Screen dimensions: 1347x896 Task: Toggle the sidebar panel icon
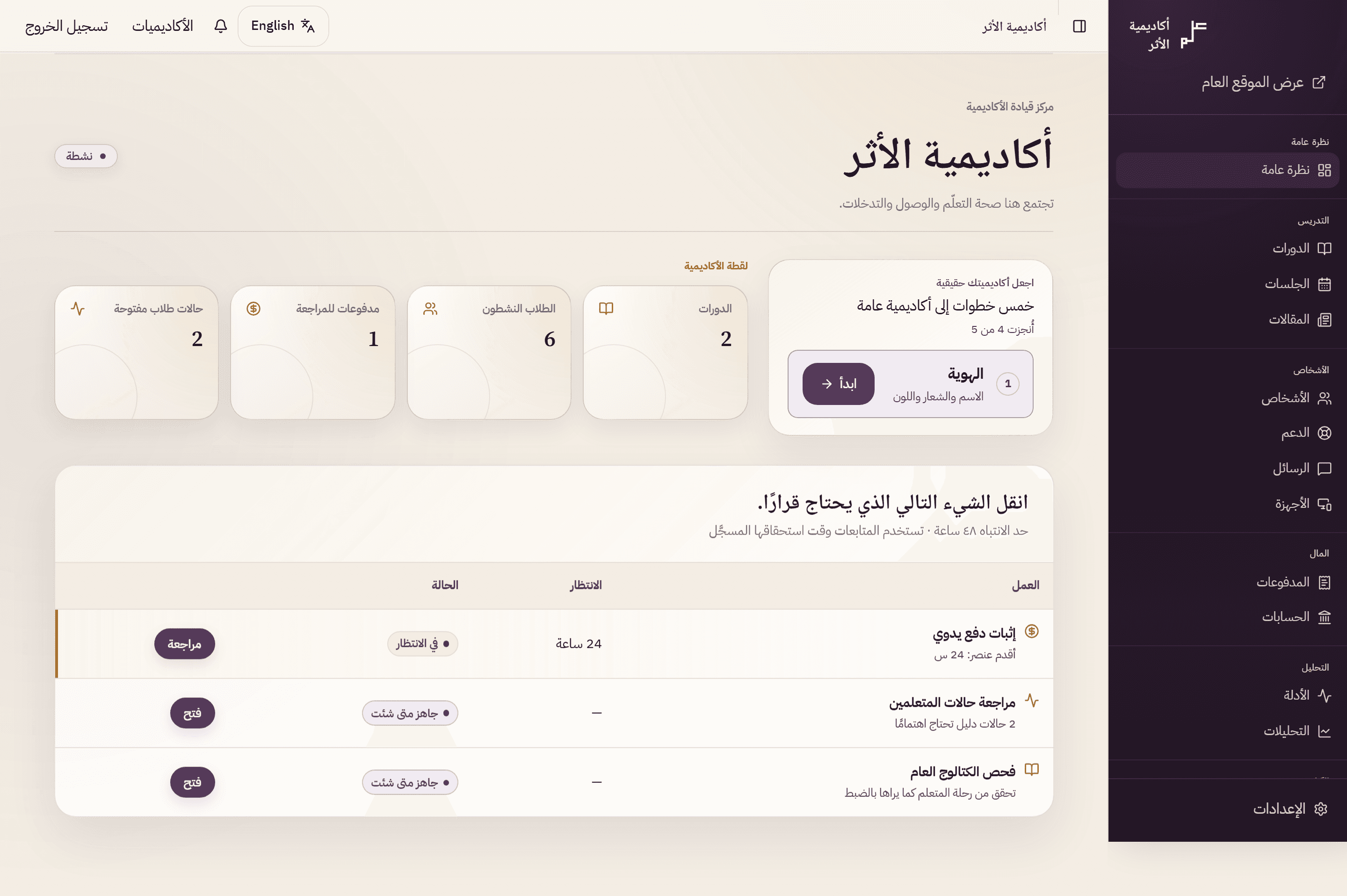click(1079, 26)
